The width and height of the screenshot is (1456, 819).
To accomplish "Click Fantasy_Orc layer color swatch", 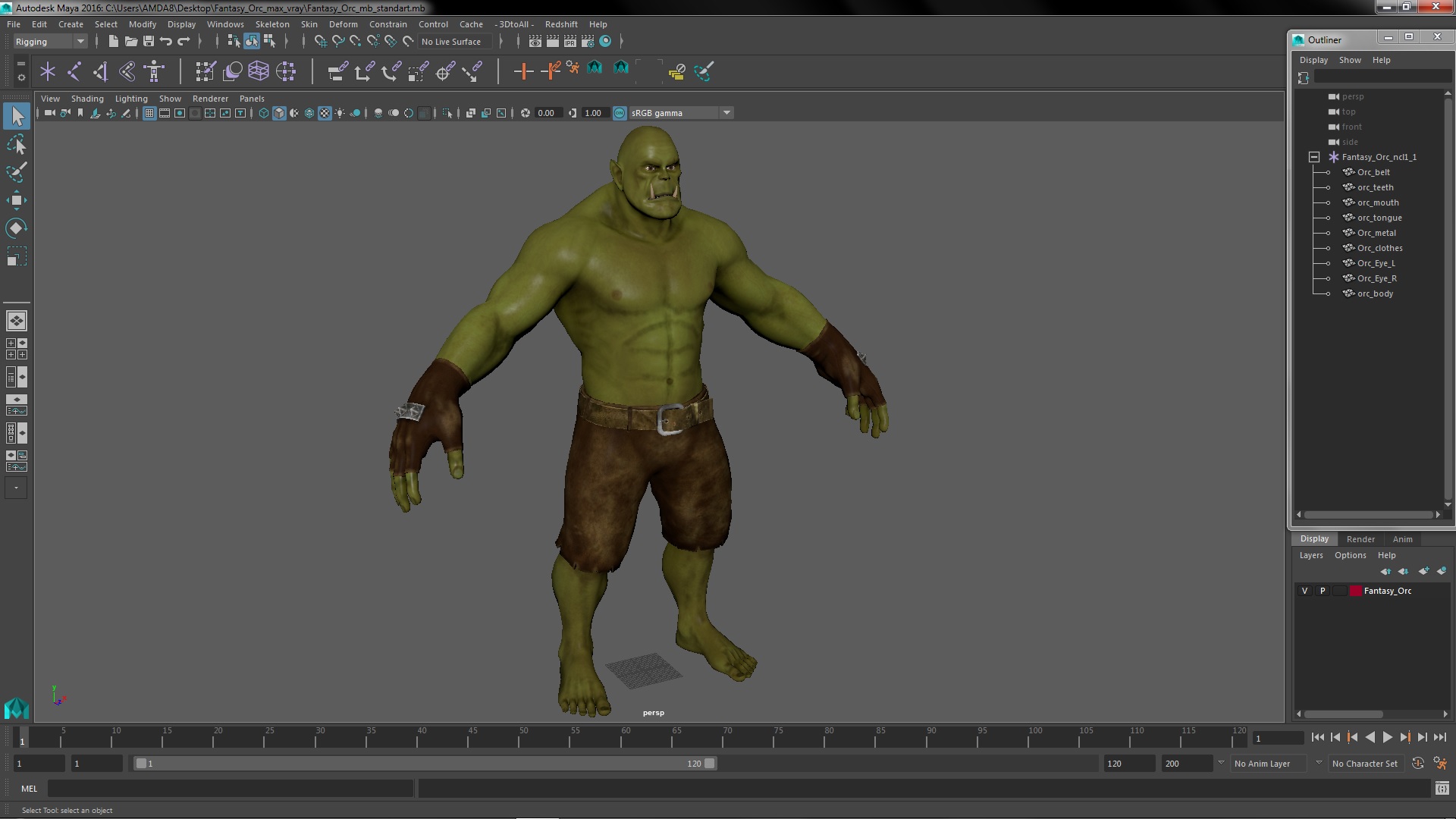I will pyautogui.click(x=1355, y=591).
